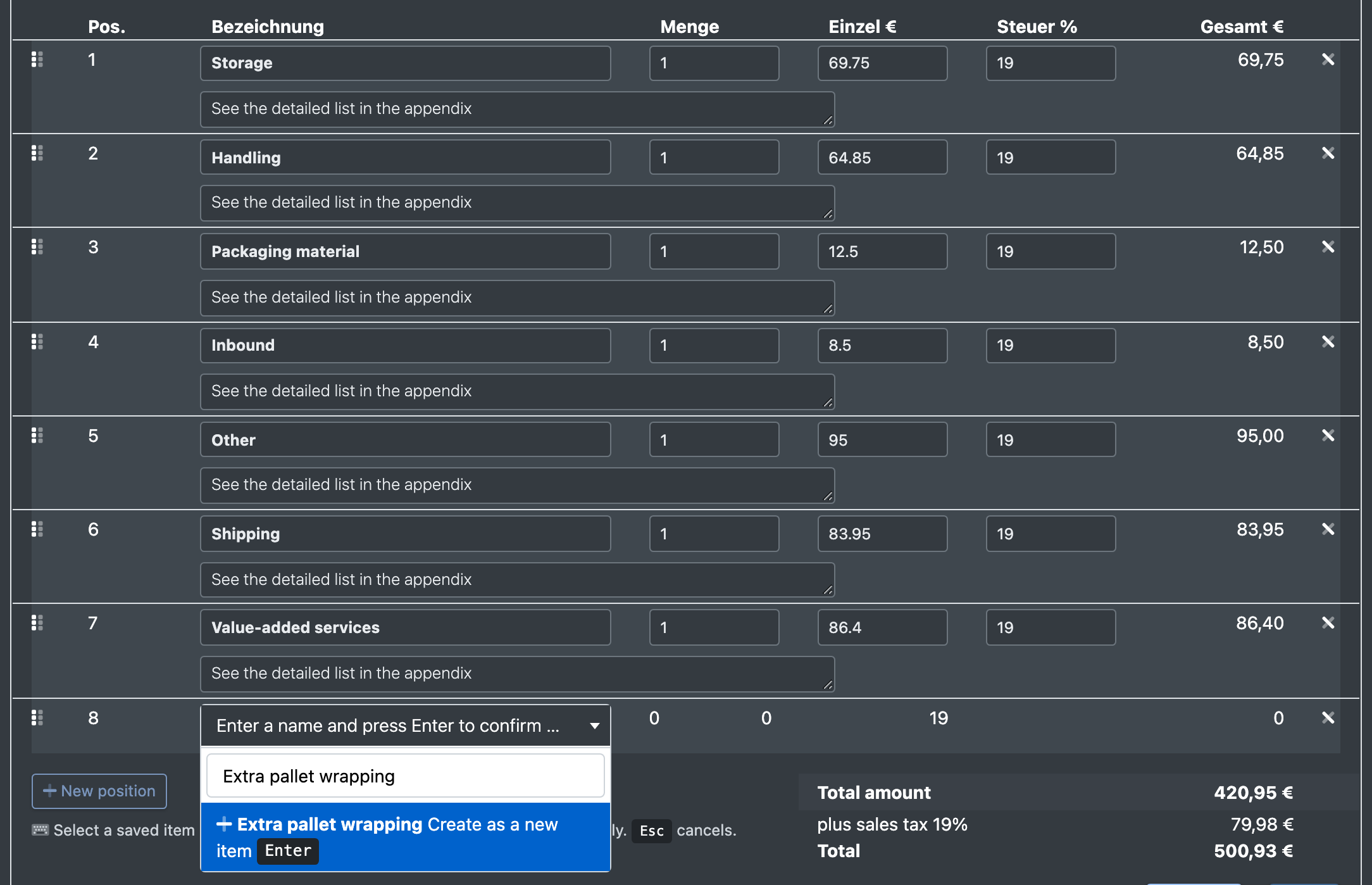Edit the Value-added services unit price 86.4

[882, 627]
